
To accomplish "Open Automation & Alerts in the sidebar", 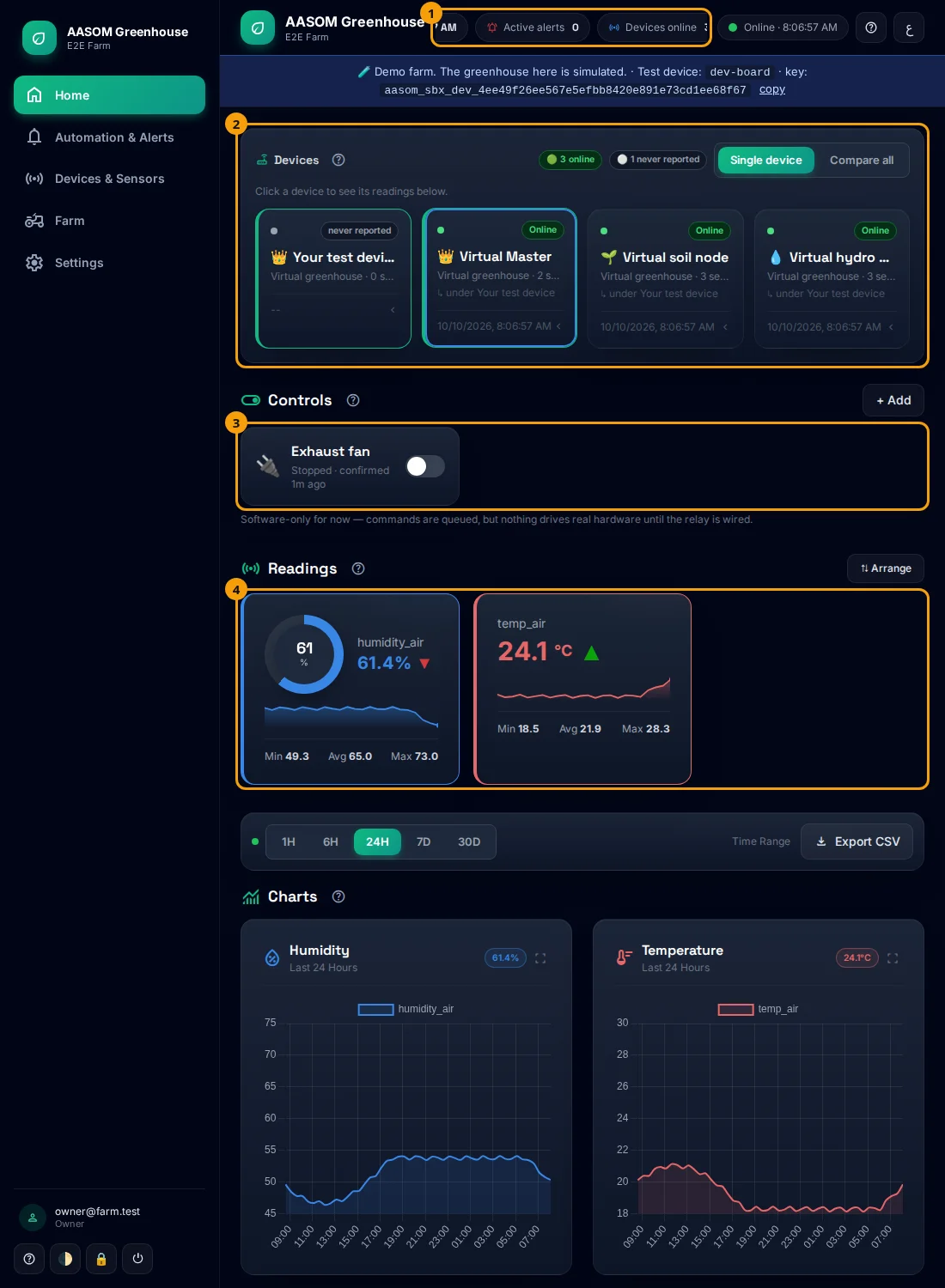I will (x=109, y=137).
